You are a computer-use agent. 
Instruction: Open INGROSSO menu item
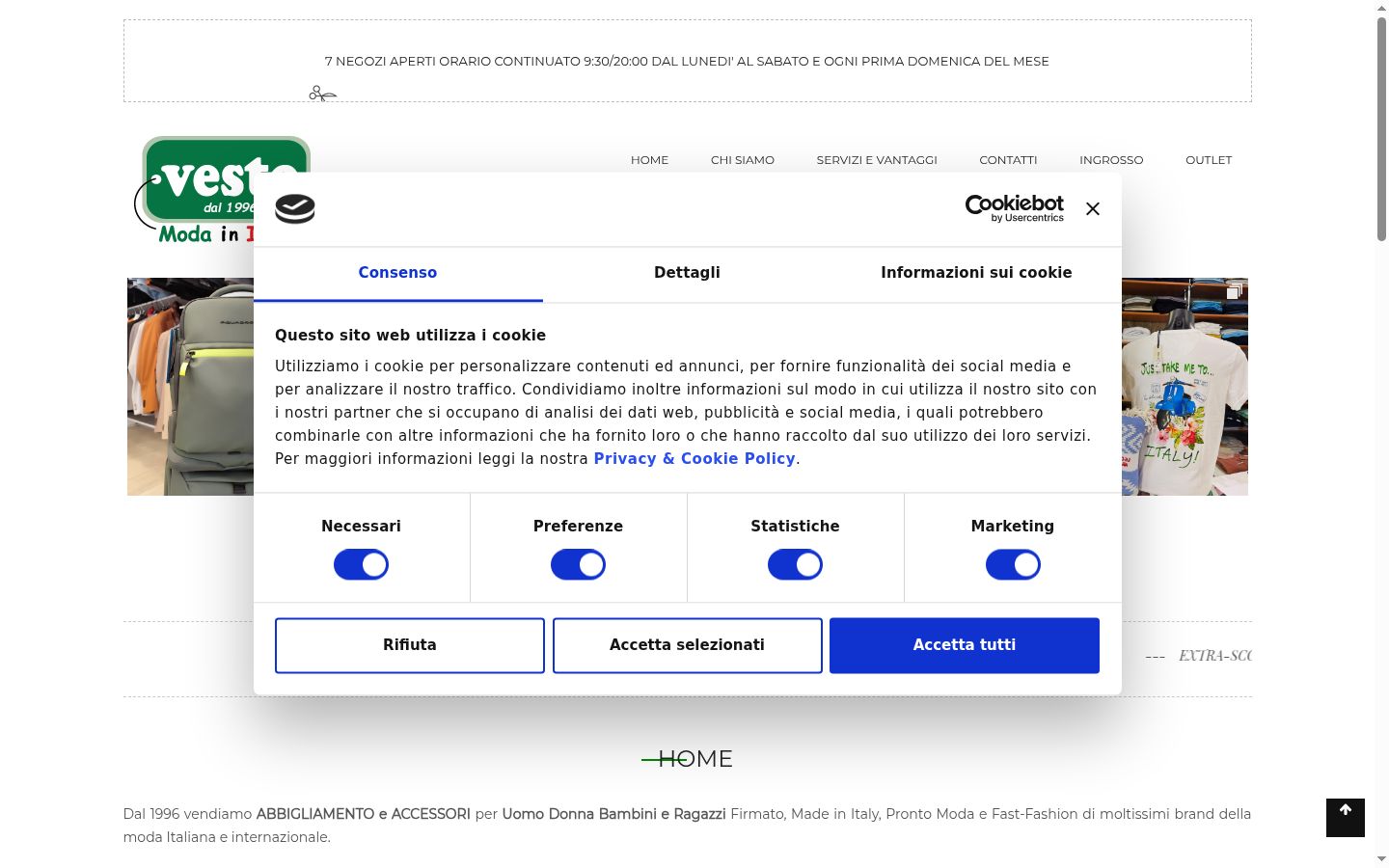1111,160
